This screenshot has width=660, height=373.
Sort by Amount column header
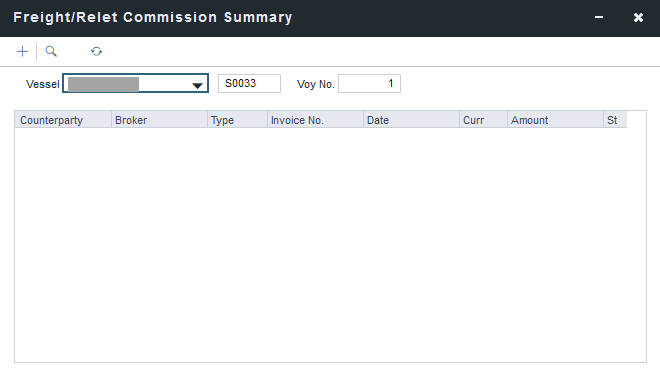[x=555, y=120]
